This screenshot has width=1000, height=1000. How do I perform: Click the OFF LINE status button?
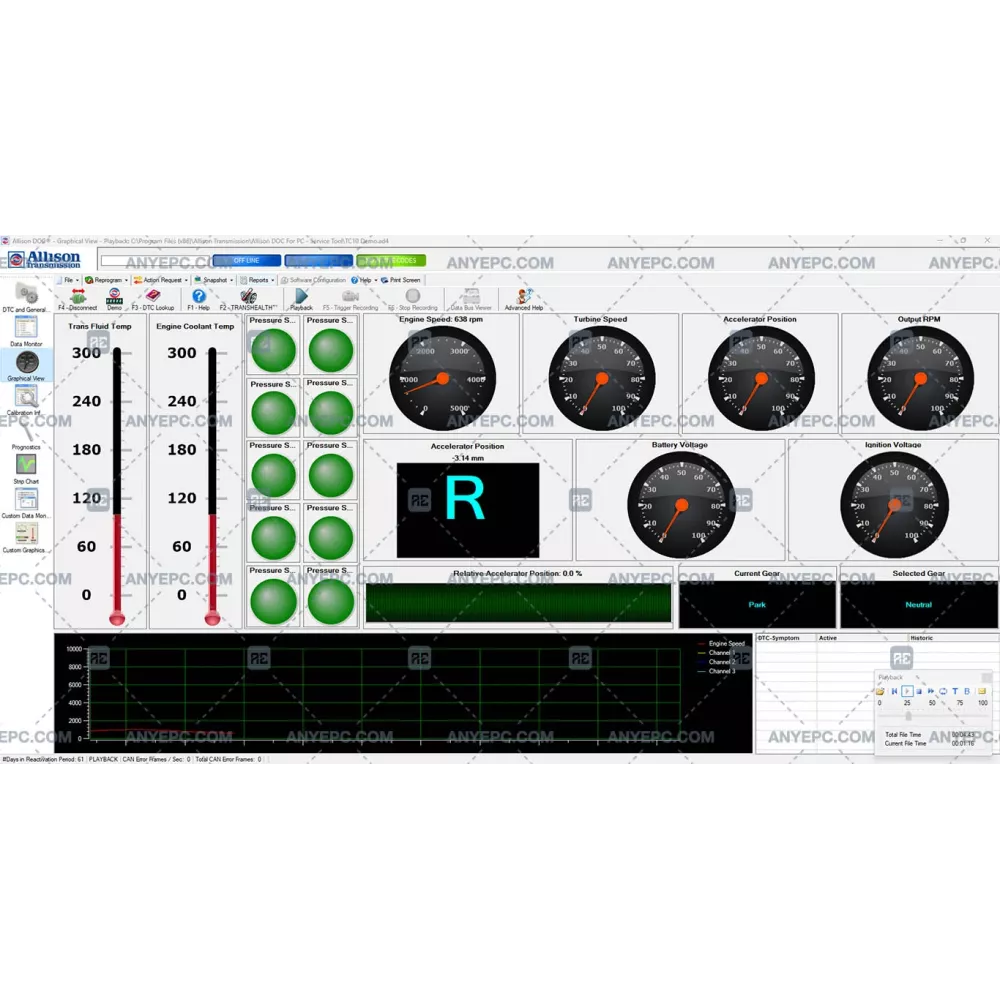click(246, 261)
